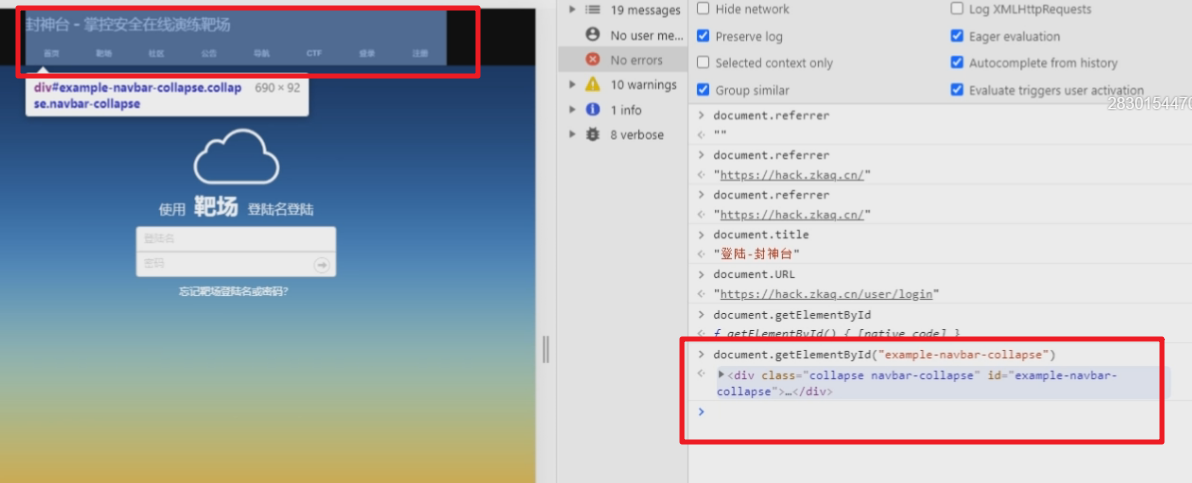Click the "登陆-封神台" title result string
This screenshot has width=1192, height=483.
coord(757,254)
